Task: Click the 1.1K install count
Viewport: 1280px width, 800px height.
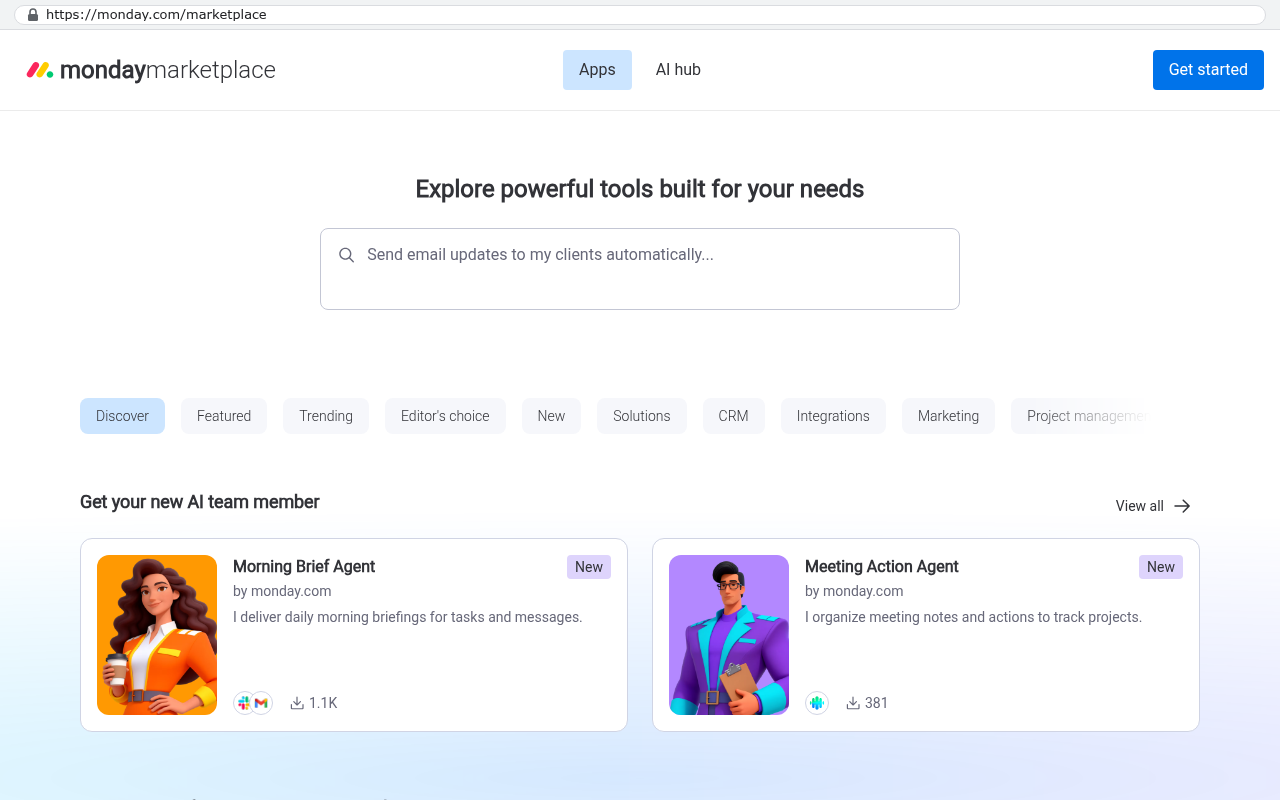Action: pos(323,703)
